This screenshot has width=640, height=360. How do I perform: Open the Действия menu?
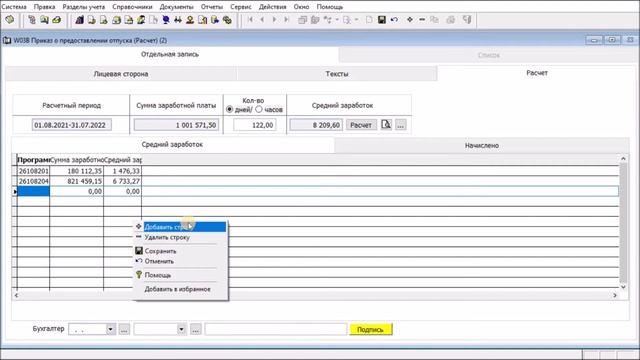(273, 7)
